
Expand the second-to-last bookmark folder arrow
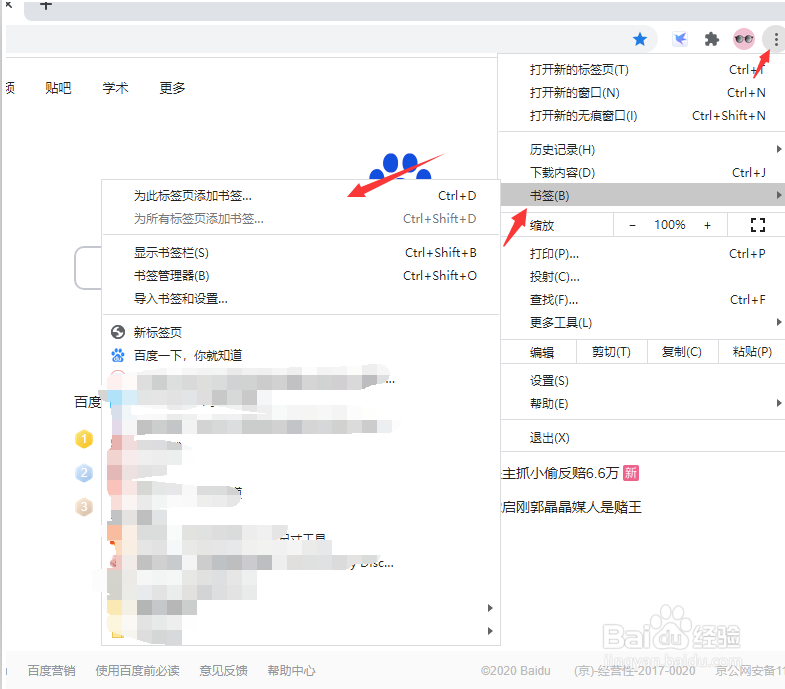point(490,608)
